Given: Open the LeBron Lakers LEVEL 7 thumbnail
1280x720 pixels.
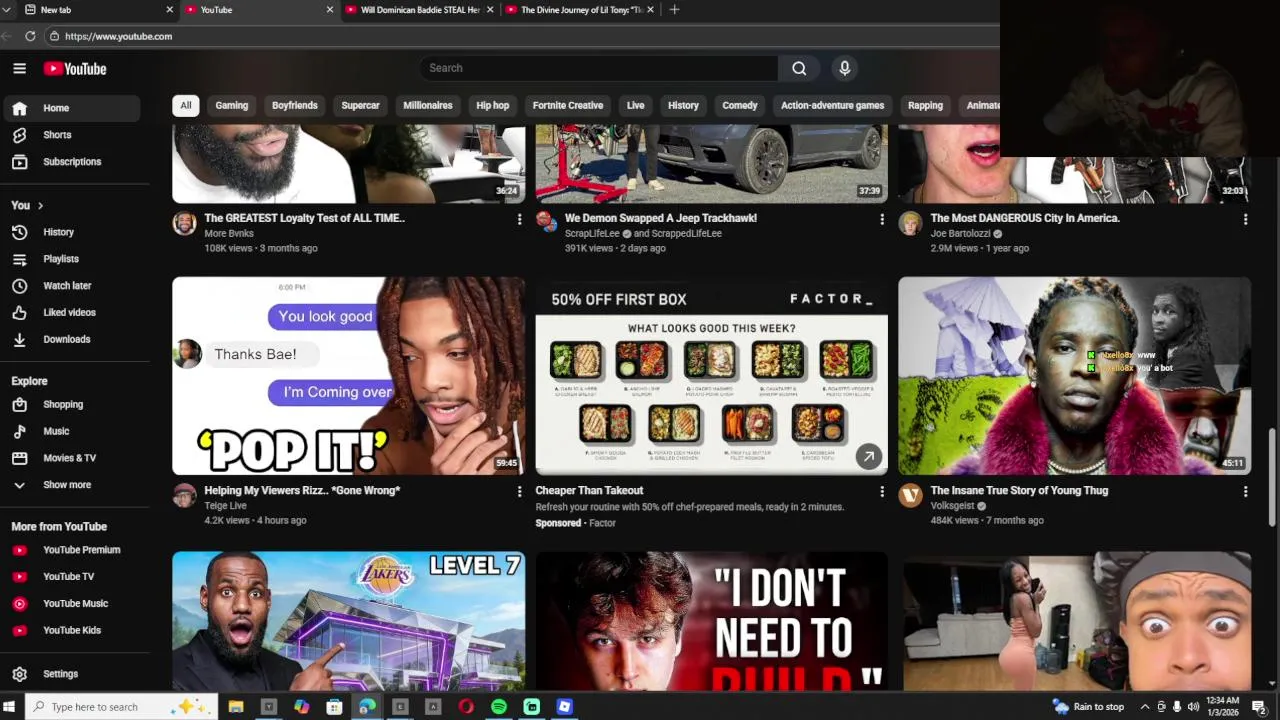Looking at the screenshot, I should 348,621.
